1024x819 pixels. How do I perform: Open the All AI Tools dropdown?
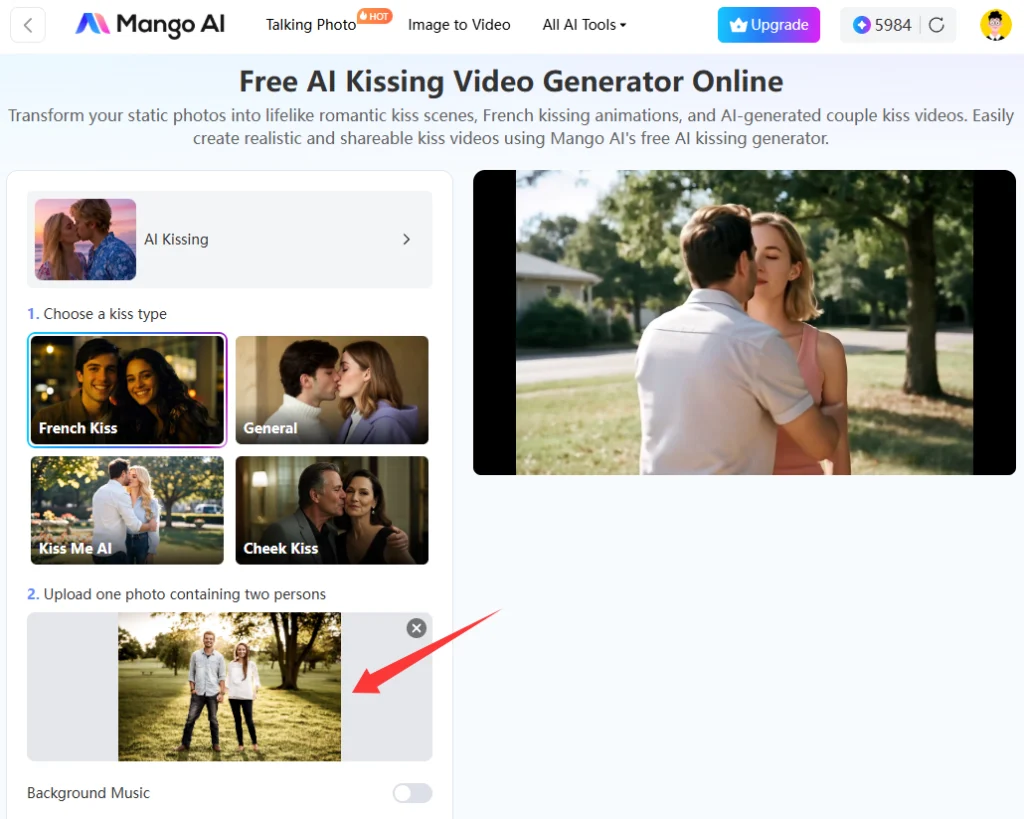point(583,25)
